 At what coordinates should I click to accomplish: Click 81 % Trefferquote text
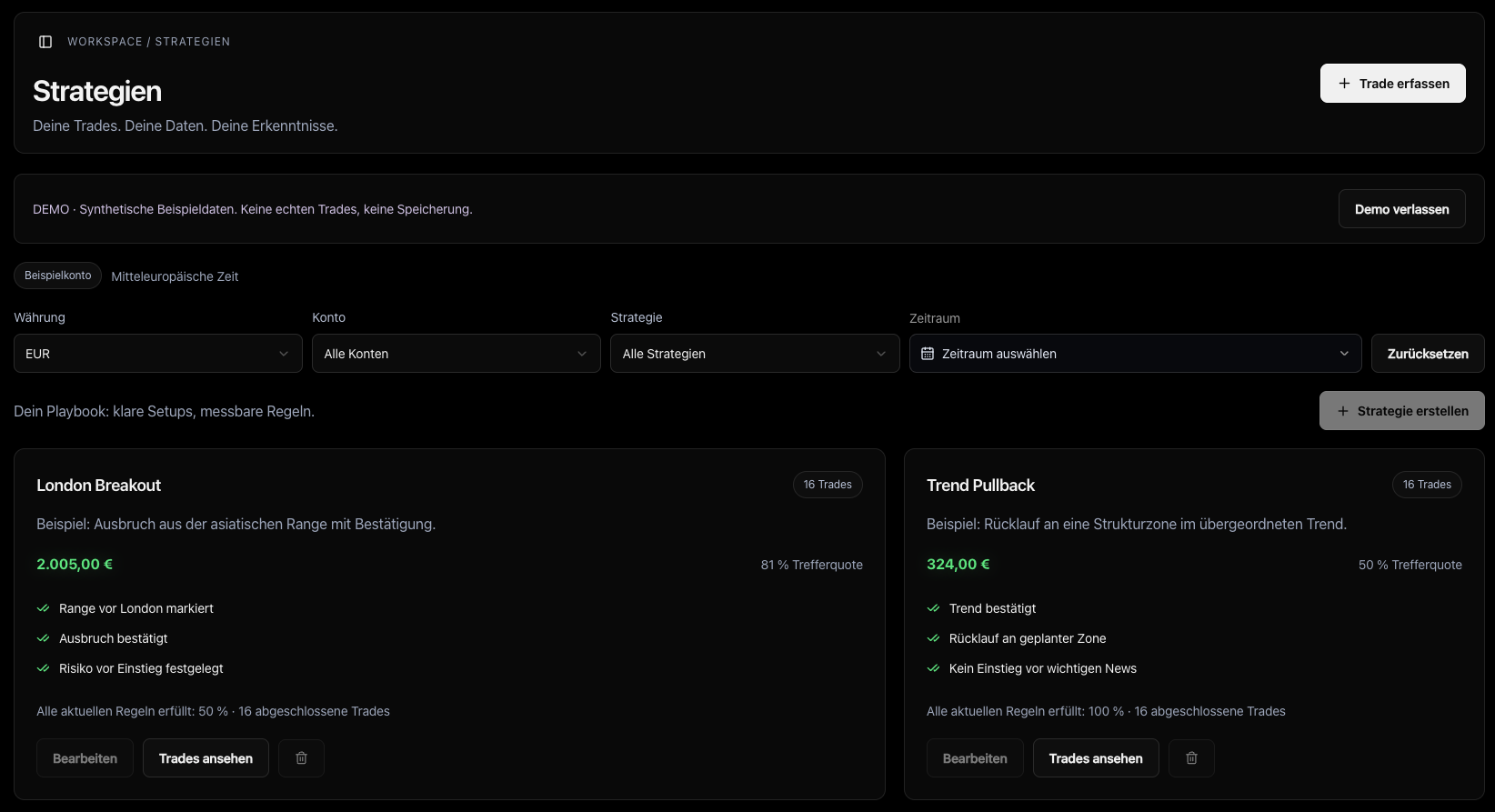812,565
